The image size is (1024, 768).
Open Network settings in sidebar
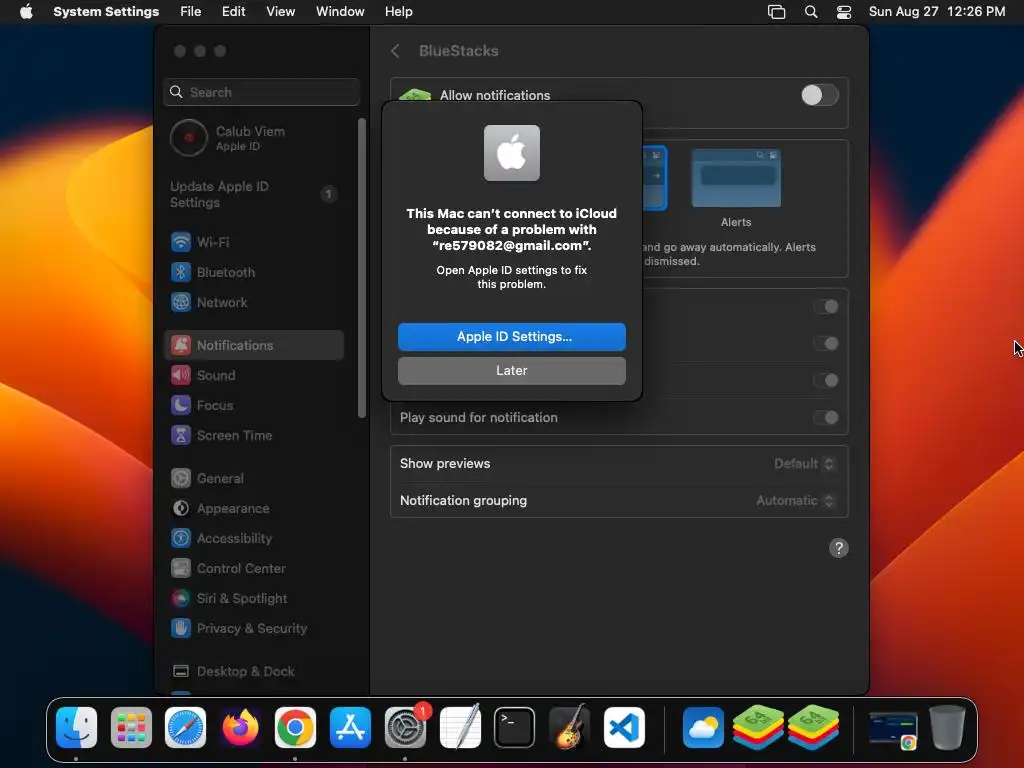click(x=253, y=302)
